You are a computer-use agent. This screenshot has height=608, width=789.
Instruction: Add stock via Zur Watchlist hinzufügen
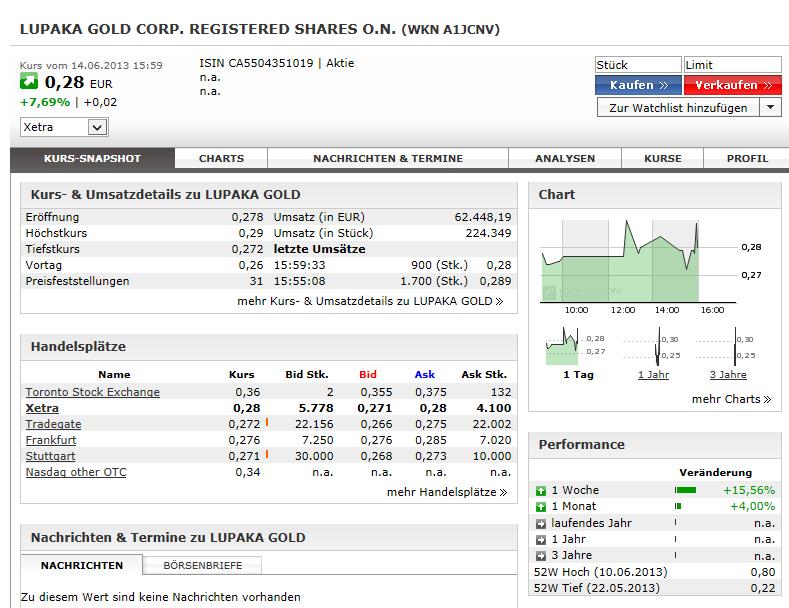(678, 107)
